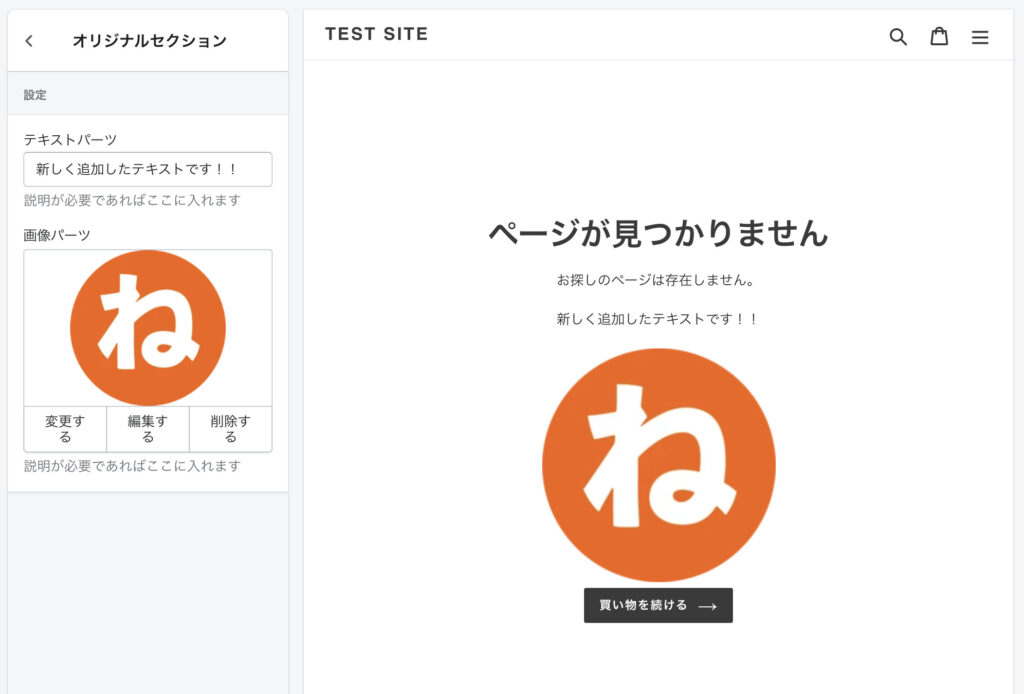Open the hamburger menu icon

980,37
